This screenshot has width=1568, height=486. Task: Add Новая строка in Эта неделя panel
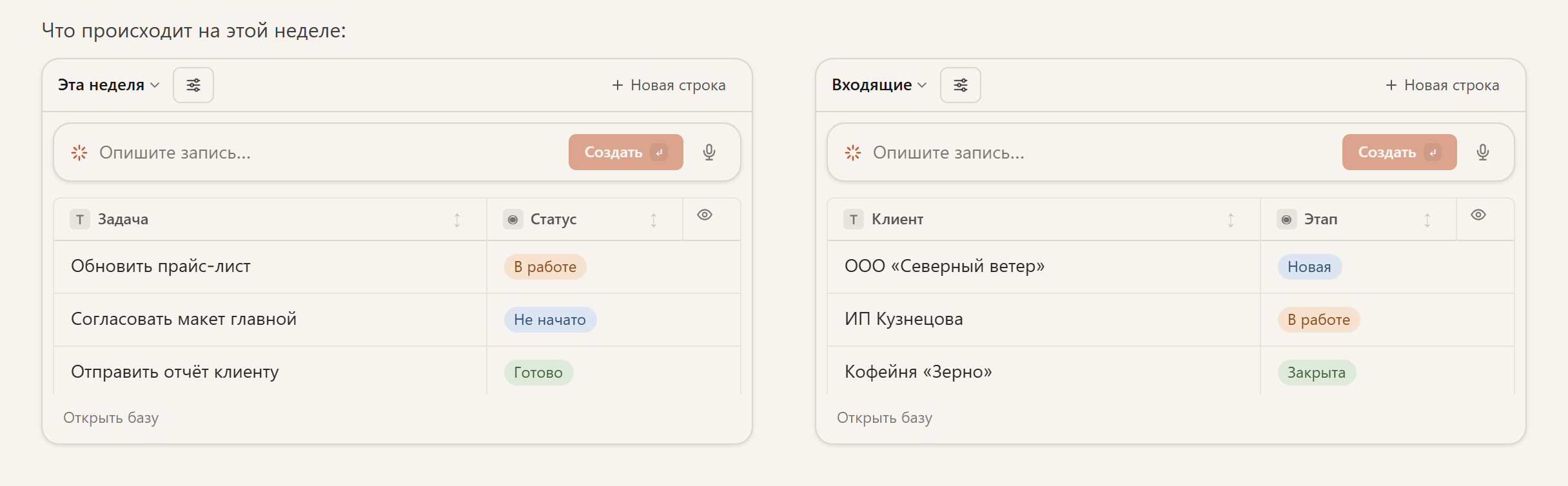point(669,85)
